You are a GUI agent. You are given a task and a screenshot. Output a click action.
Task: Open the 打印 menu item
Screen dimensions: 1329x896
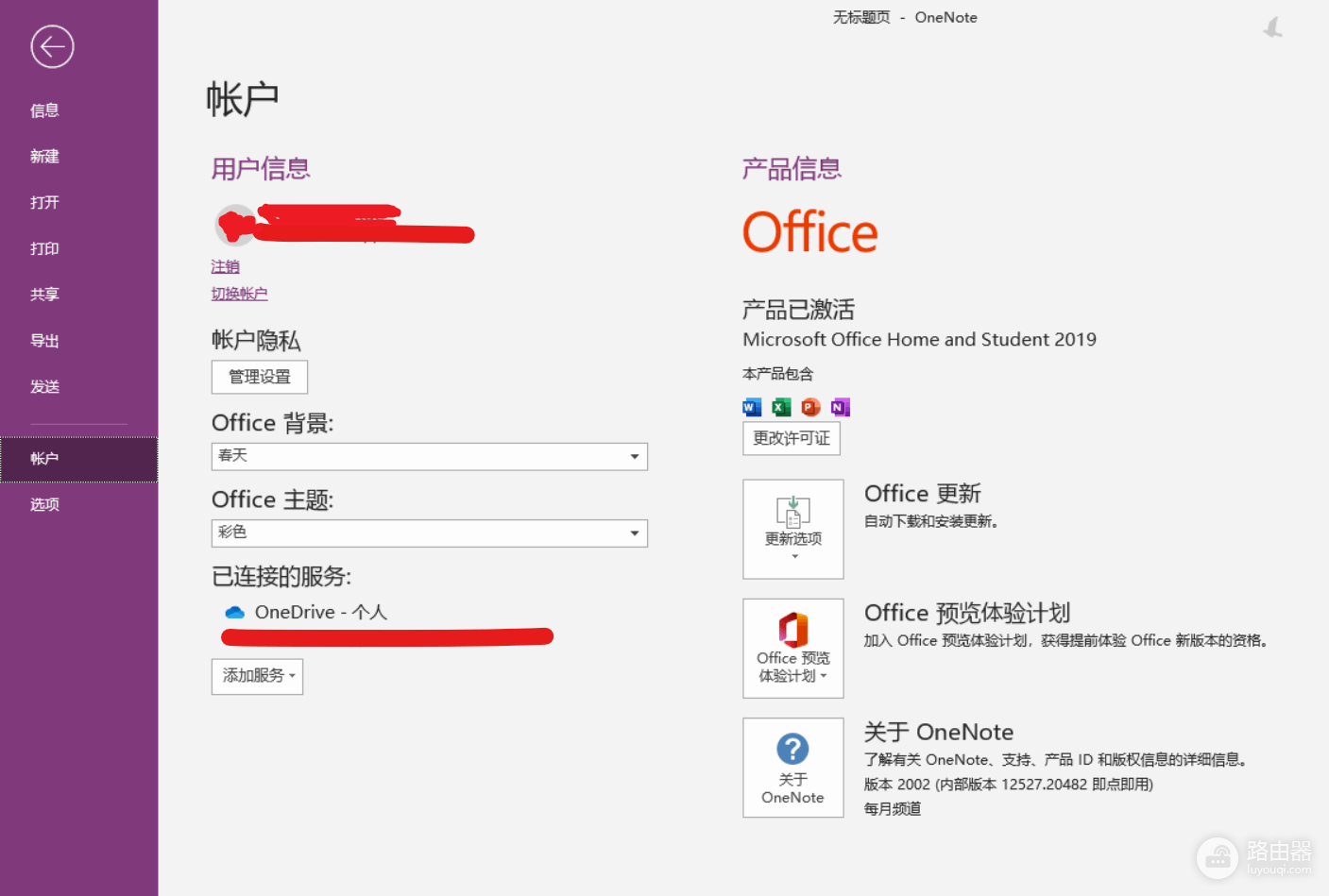point(44,248)
